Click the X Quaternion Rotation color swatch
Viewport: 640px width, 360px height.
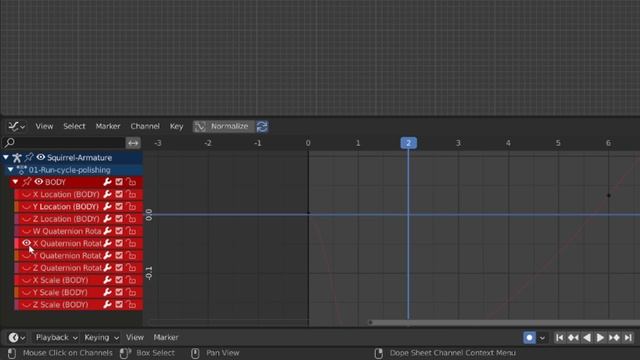click(x=16, y=243)
